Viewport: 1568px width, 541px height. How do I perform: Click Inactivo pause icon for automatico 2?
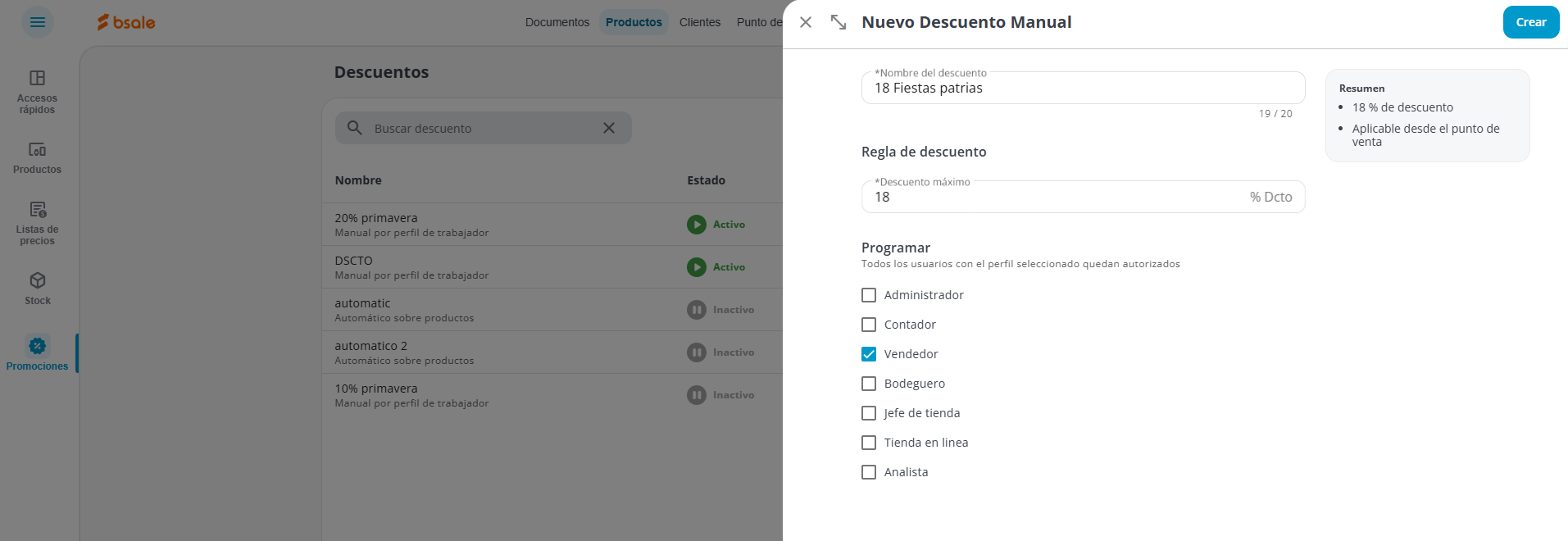tap(697, 352)
